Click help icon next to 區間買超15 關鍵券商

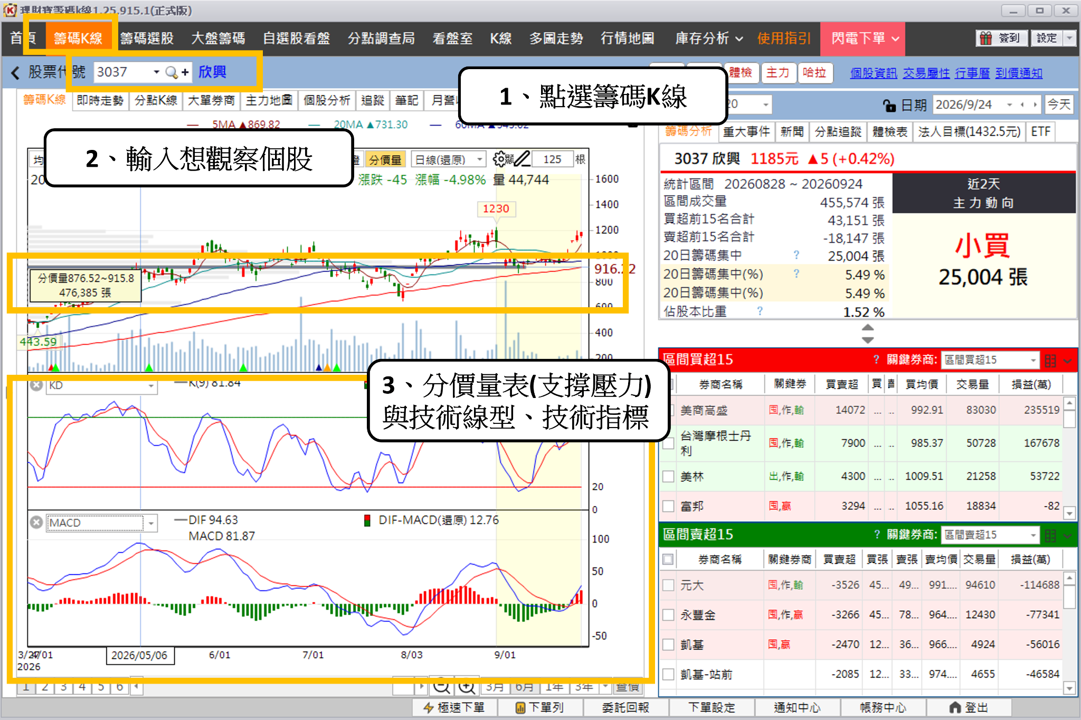click(876, 359)
